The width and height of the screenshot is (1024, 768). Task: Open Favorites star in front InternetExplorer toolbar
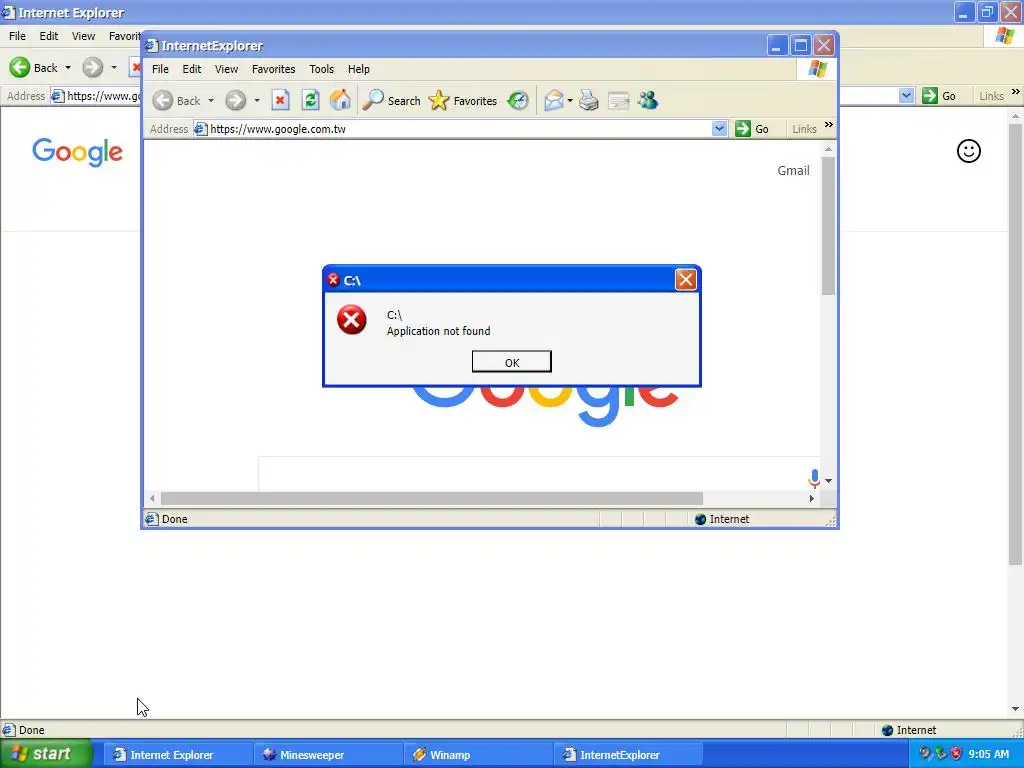coord(463,101)
